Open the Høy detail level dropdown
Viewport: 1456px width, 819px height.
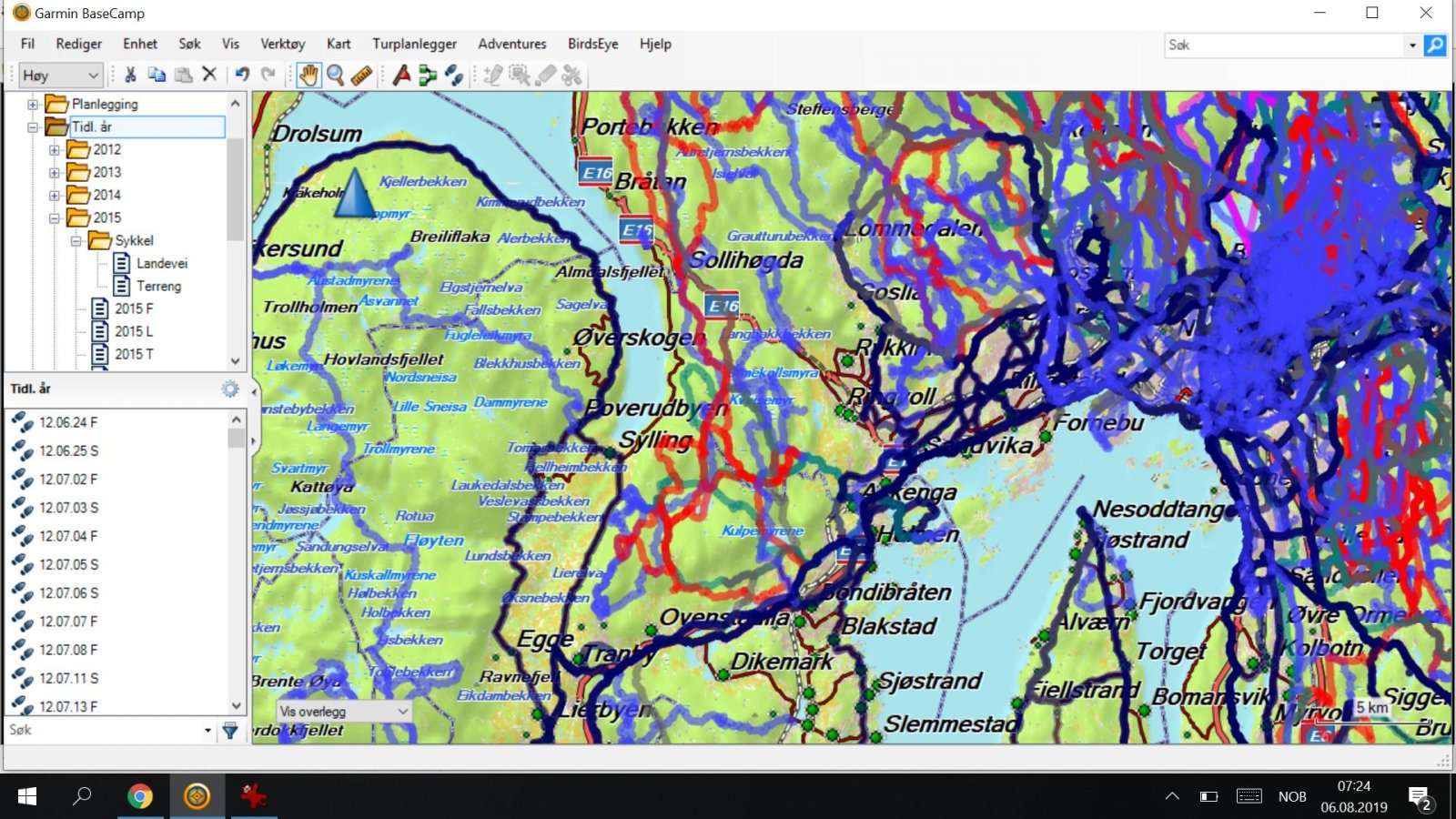[x=60, y=76]
